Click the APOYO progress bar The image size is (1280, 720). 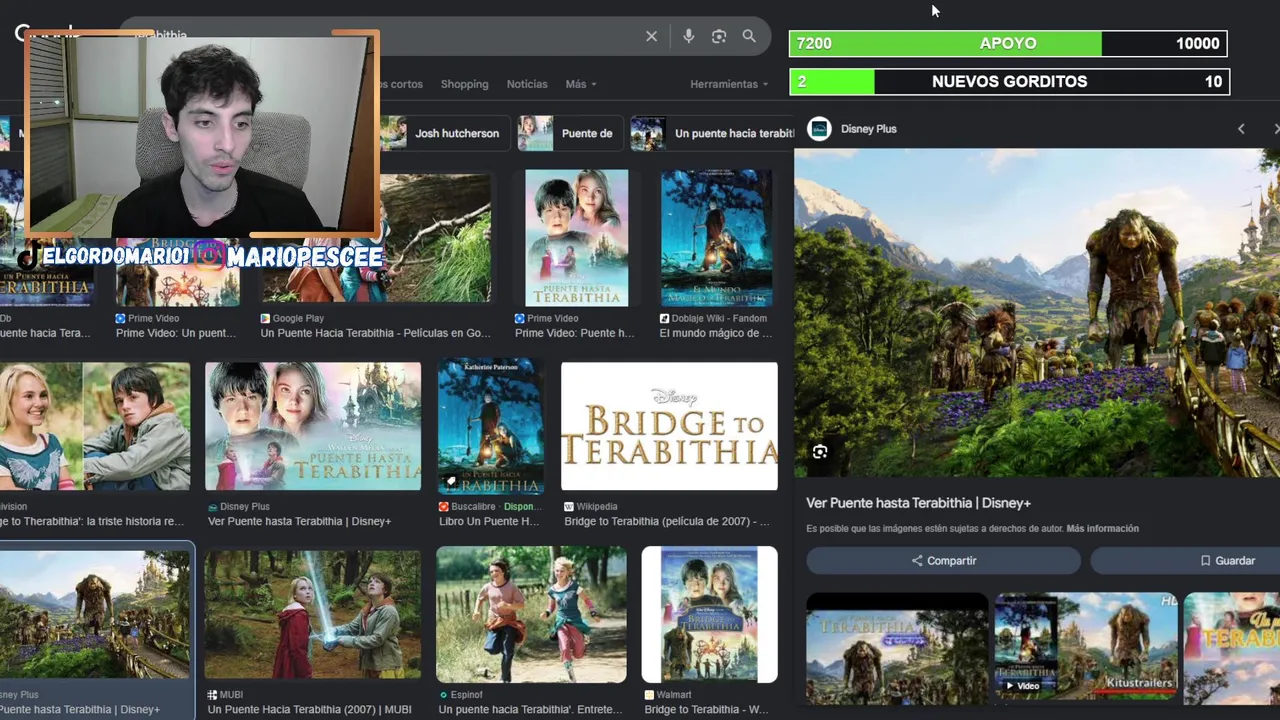tap(1008, 43)
